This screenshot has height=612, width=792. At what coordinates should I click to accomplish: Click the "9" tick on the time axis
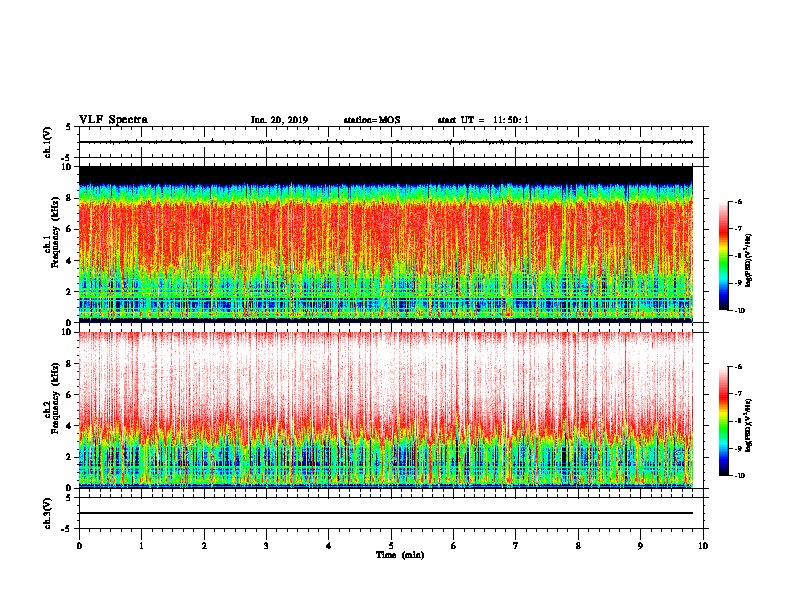click(640, 545)
